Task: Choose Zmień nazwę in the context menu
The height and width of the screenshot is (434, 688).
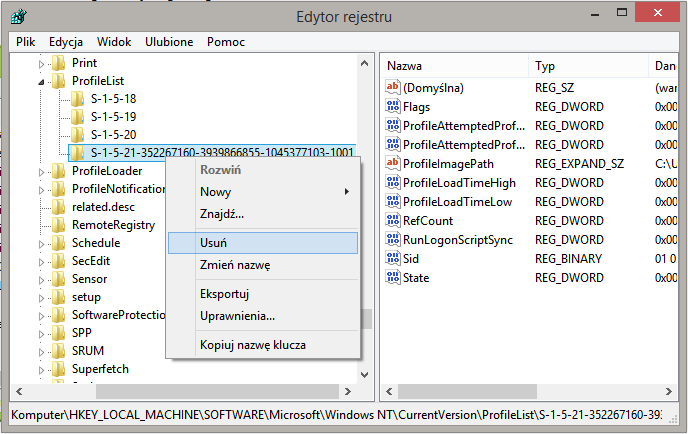Action: coord(263,265)
